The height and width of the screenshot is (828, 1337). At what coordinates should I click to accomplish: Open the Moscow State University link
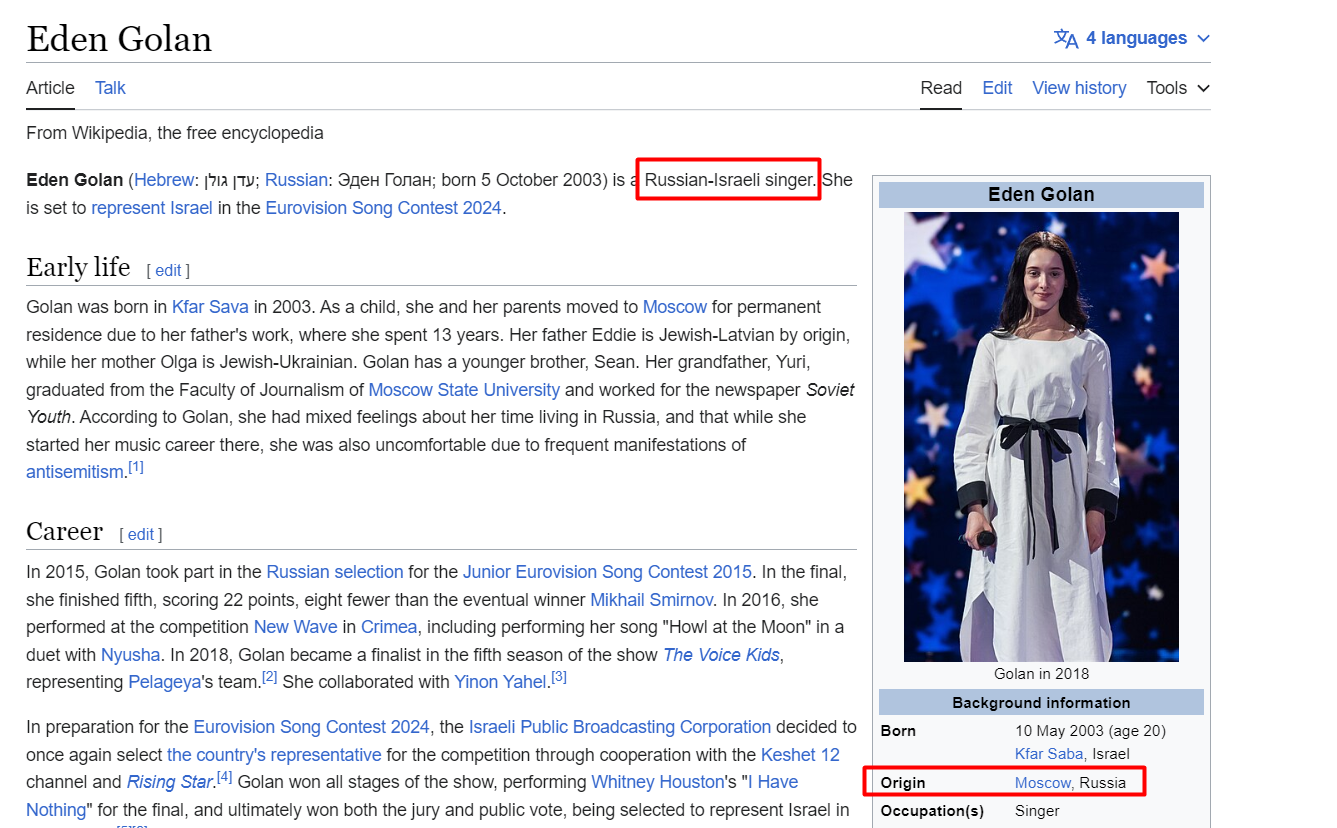coord(464,390)
